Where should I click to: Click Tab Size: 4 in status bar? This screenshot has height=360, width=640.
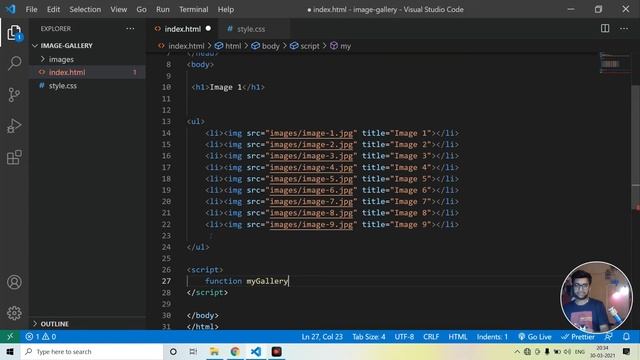369,337
